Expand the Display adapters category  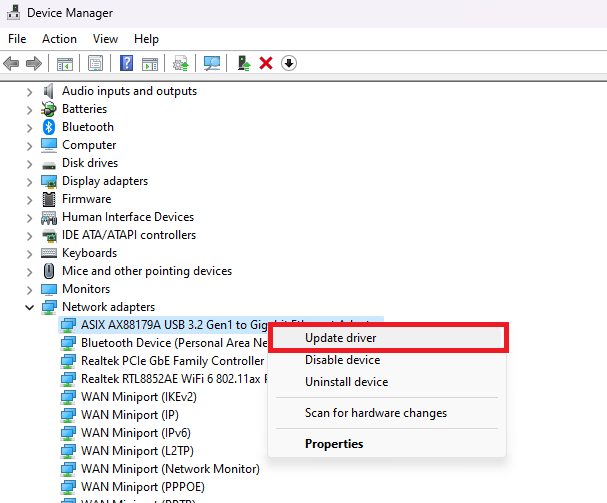(29, 181)
